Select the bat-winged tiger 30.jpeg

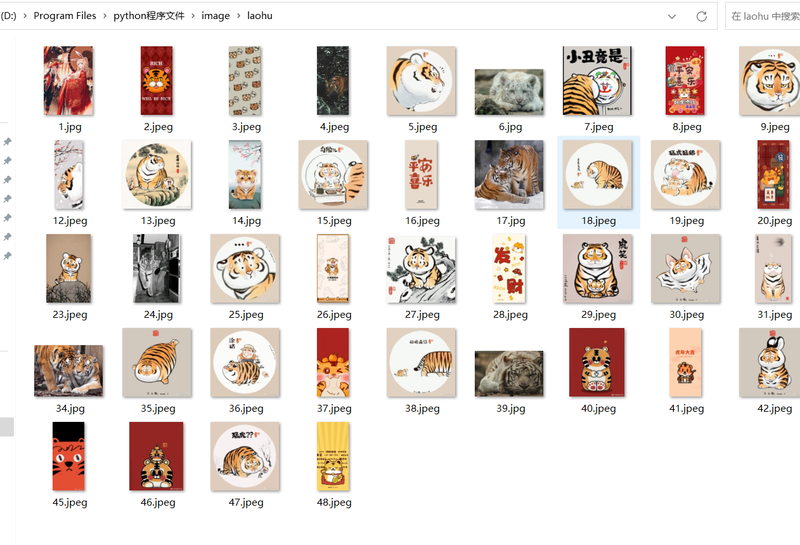[685, 269]
